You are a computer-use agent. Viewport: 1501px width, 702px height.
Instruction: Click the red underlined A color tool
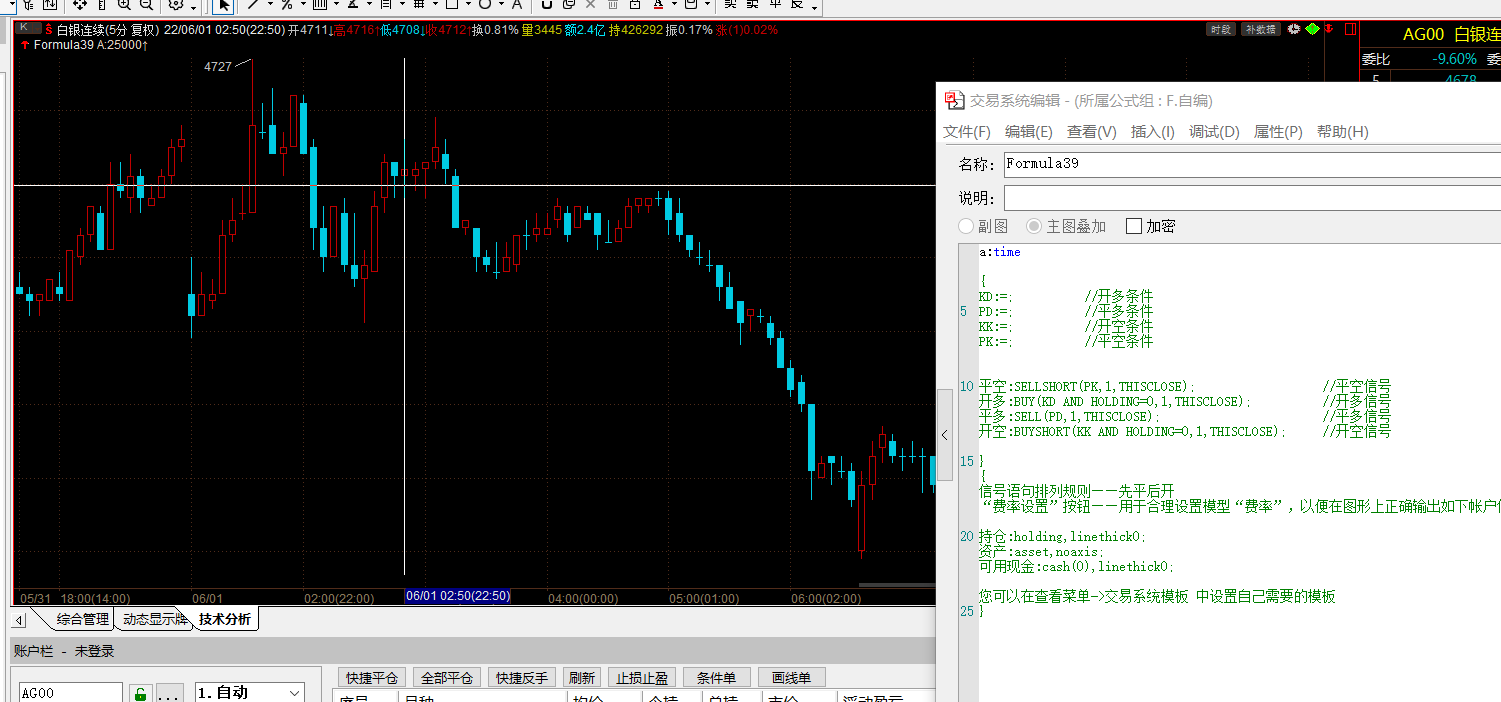tap(659, 5)
